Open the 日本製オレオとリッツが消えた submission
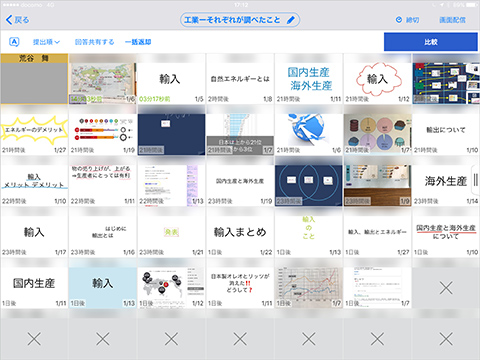 tap(240, 287)
